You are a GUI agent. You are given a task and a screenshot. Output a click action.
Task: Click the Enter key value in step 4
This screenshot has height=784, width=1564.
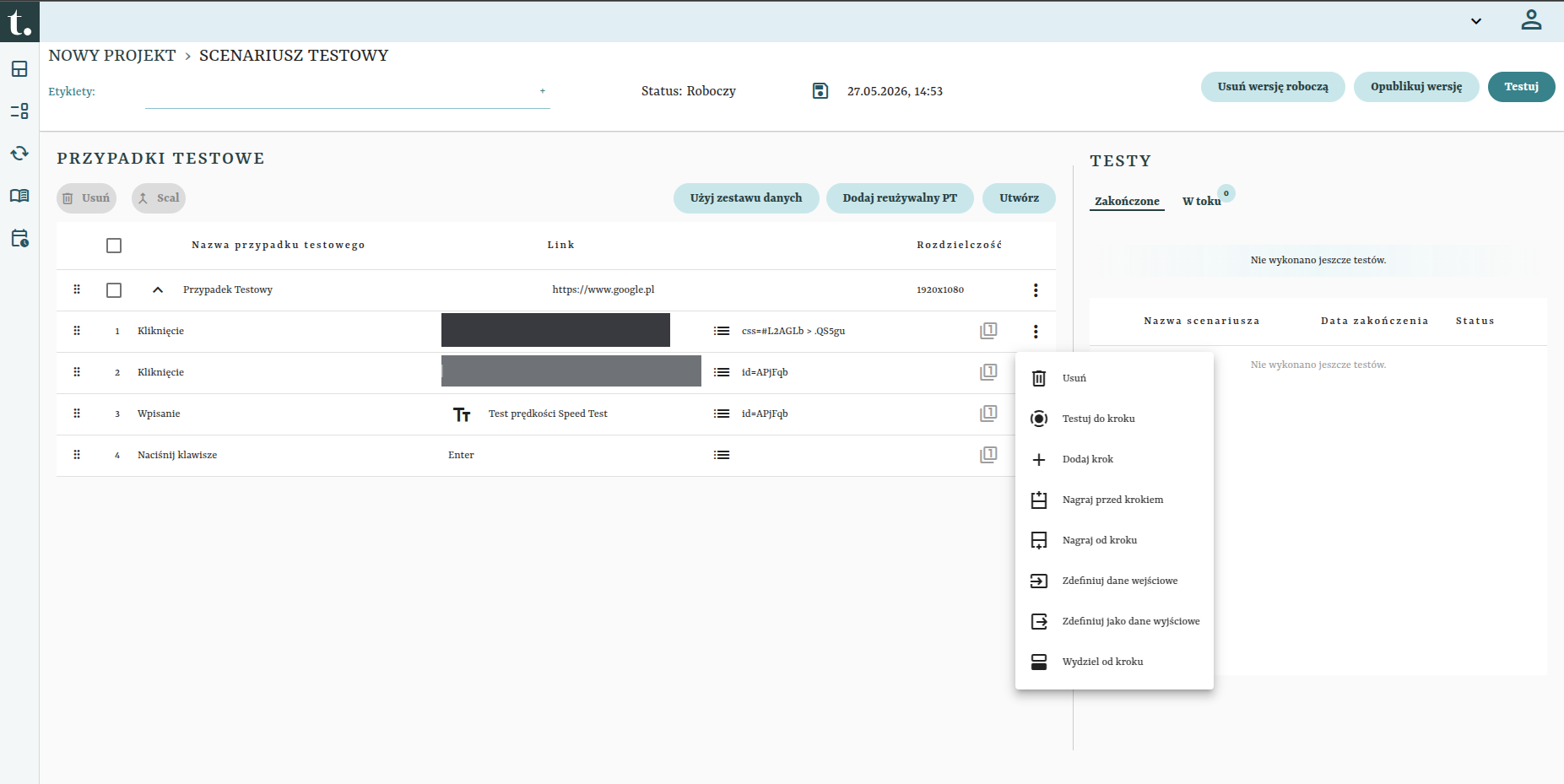pyautogui.click(x=461, y=455)
